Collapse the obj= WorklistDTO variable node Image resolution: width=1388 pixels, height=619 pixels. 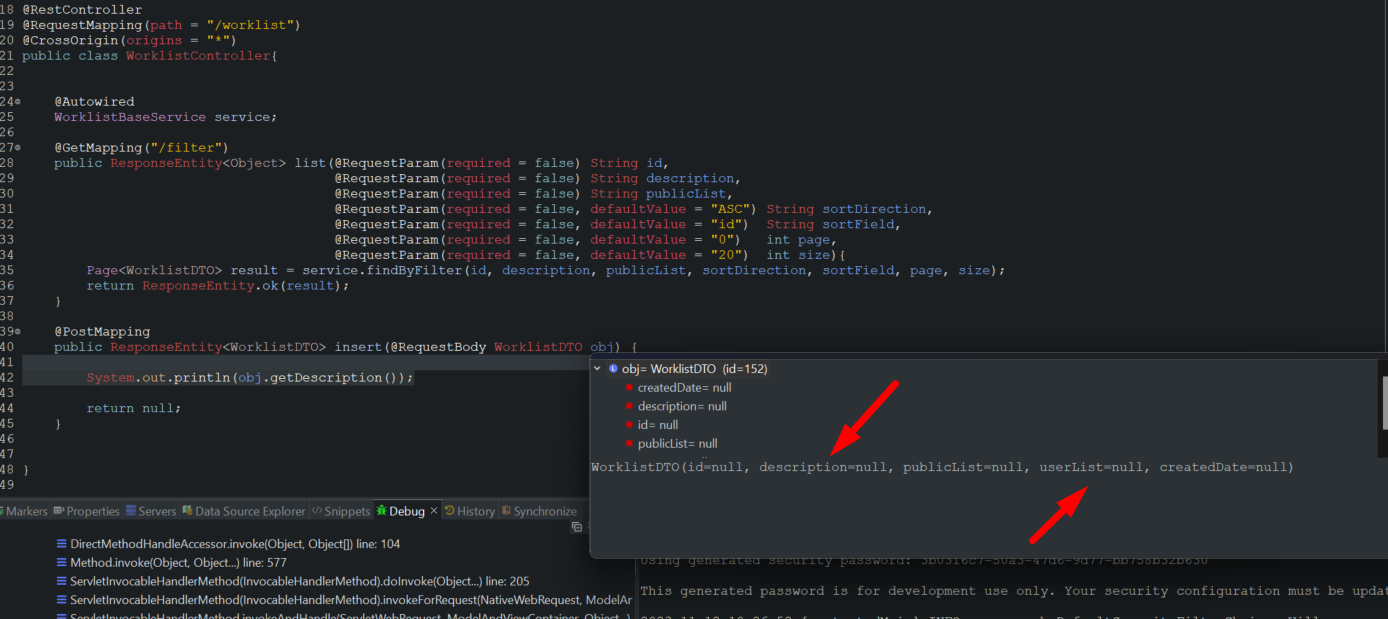pos(598,369)
